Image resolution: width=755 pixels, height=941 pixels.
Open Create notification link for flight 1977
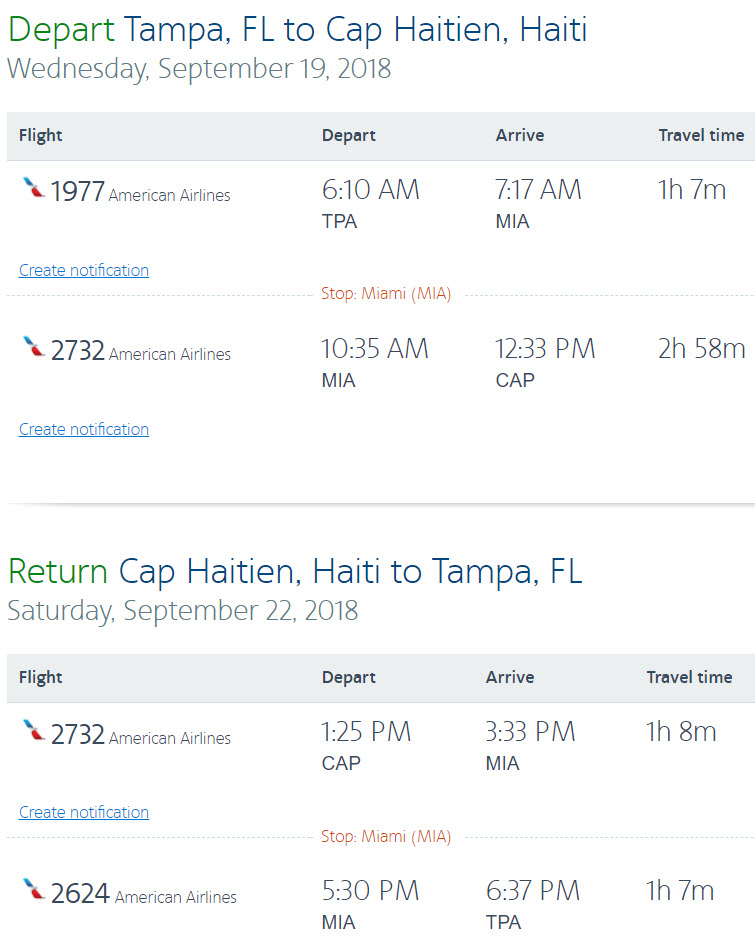[84, 270]
